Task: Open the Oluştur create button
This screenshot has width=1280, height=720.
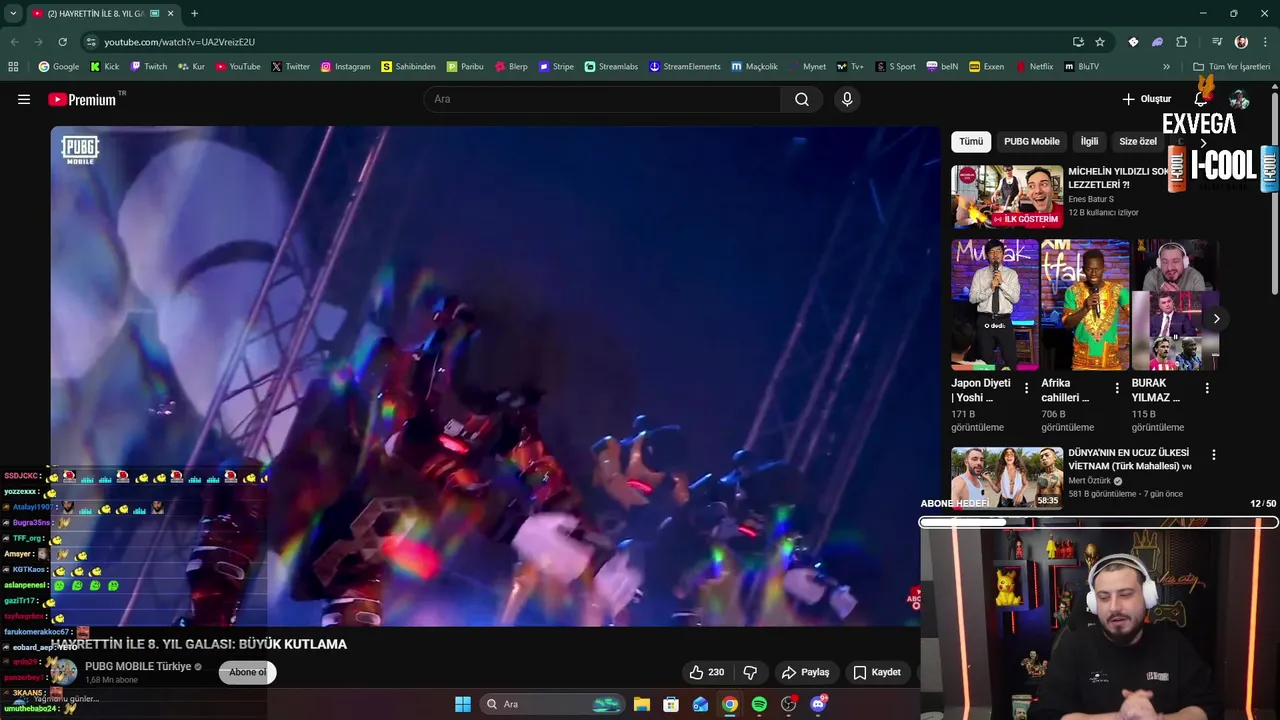Action: pos(1146,99)
